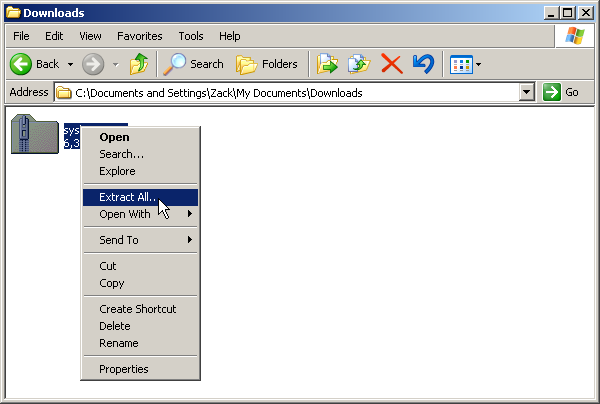Image resolution: width=600 pixels, height=404 pixels.
Task: Open the Views icon dropdown
Action: (x=465, y=64)
